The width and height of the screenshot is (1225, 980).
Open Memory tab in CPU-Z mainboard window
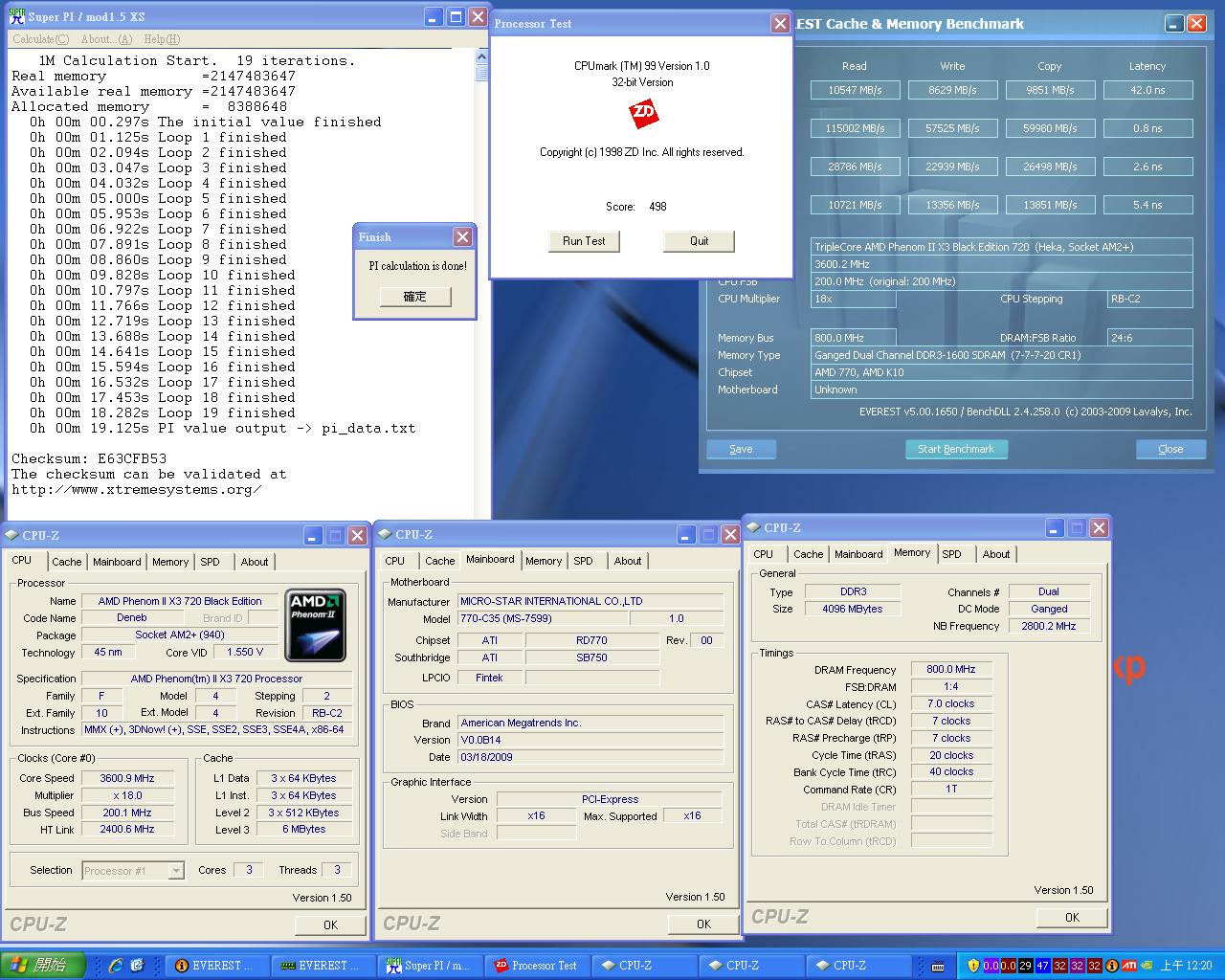[x=544, y=561]
